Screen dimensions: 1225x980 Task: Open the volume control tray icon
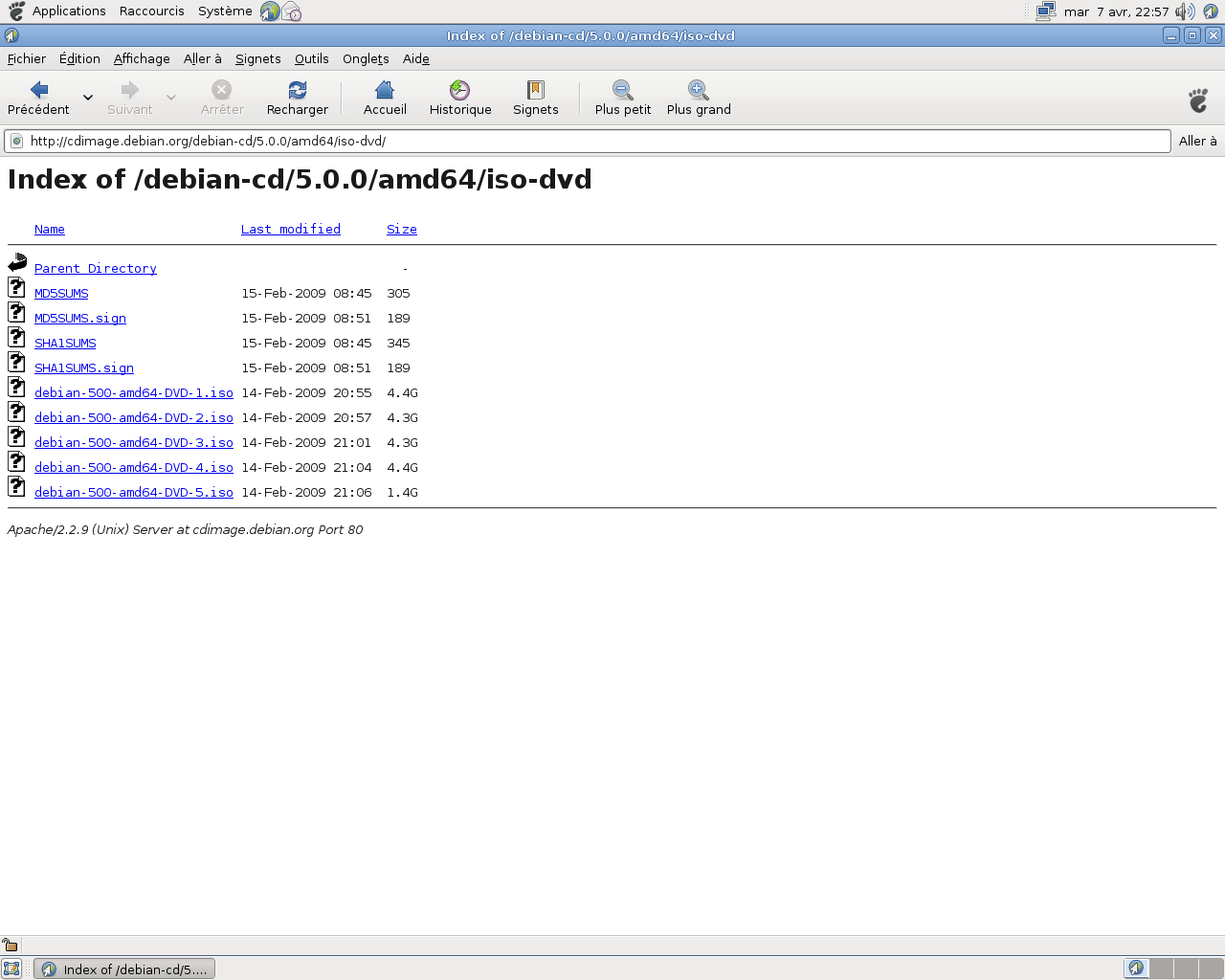(x=1185, y=11)
